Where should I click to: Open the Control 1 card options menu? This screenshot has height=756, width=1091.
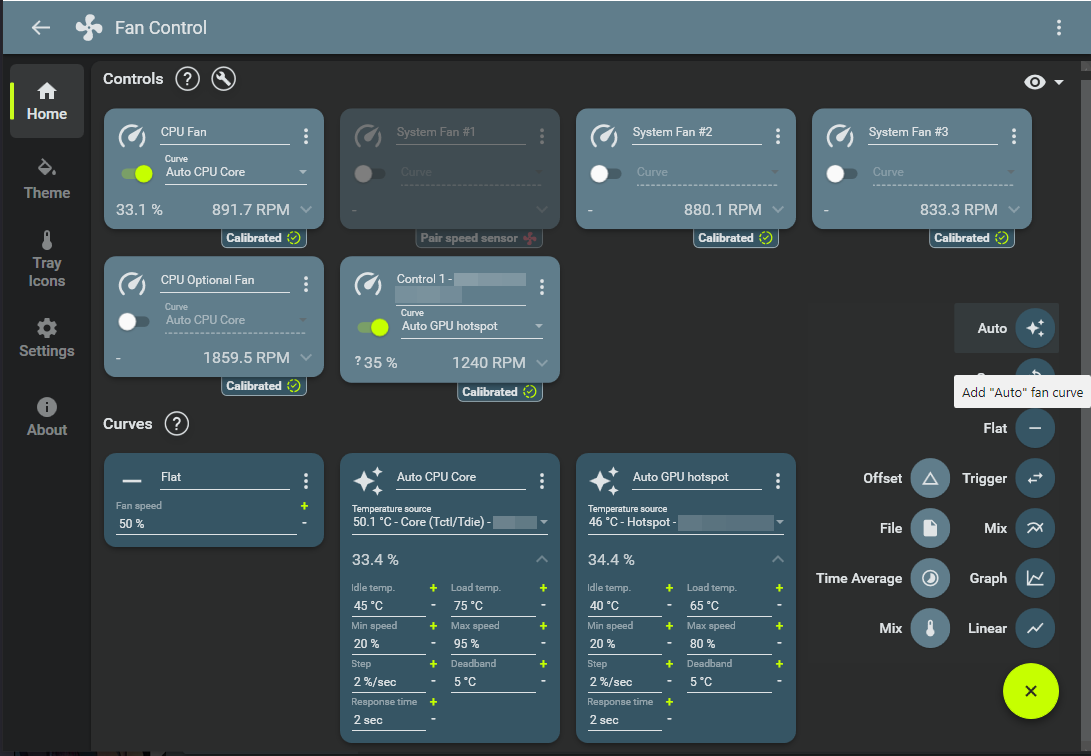point(542,287)
